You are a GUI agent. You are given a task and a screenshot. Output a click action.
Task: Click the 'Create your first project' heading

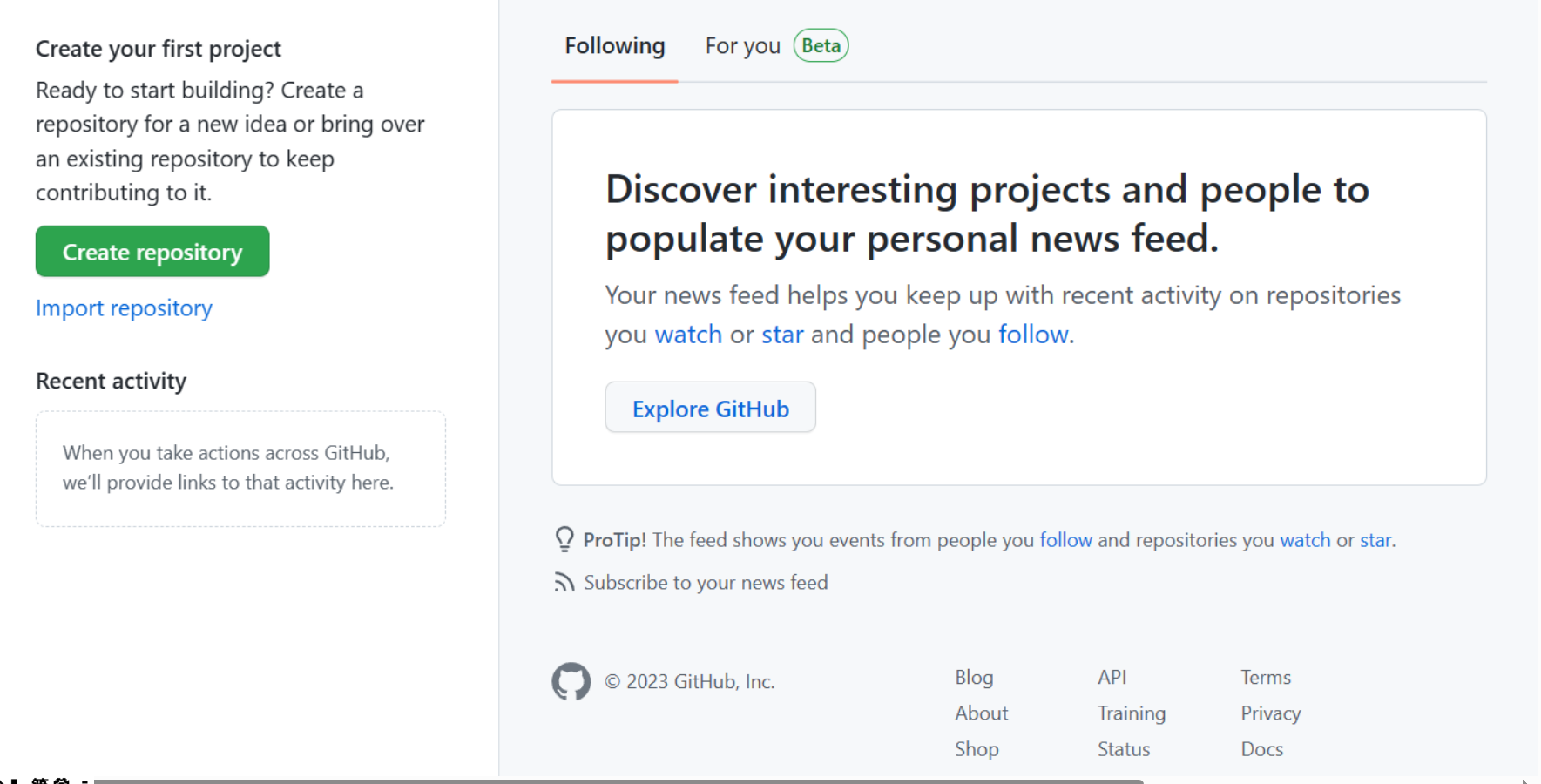pos(159,49)
